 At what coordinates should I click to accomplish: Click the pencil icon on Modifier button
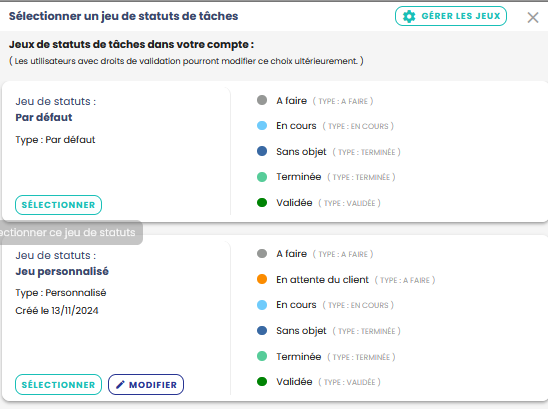tap(120, 385)
